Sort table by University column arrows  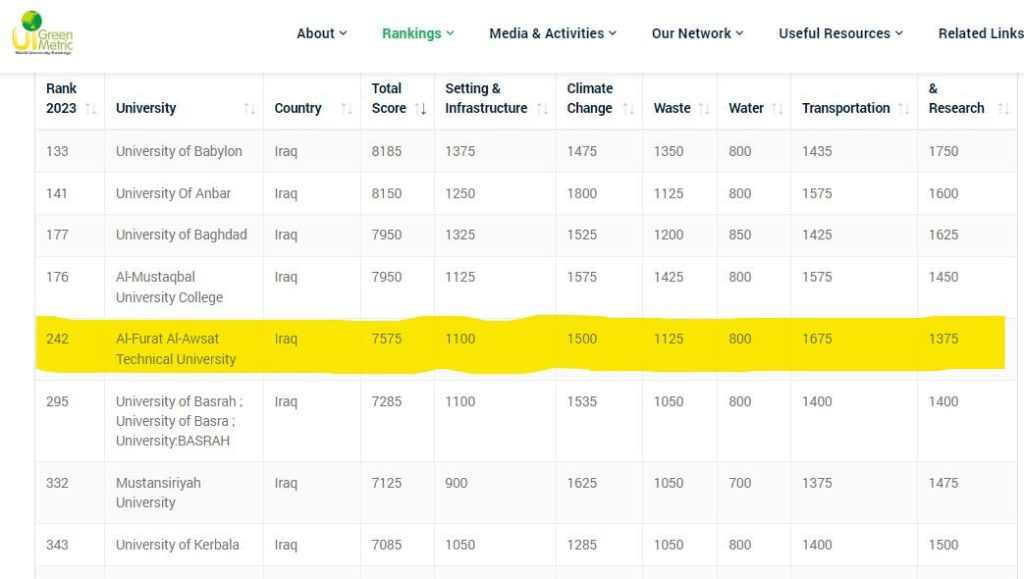click(249, 108)
